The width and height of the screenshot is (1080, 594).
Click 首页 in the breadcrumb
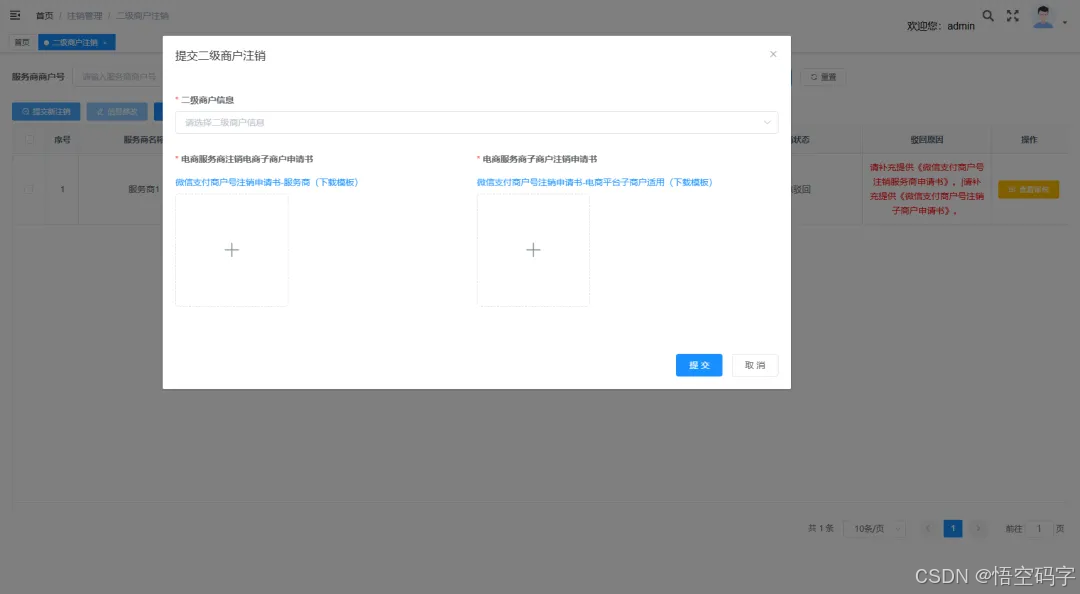44,15
